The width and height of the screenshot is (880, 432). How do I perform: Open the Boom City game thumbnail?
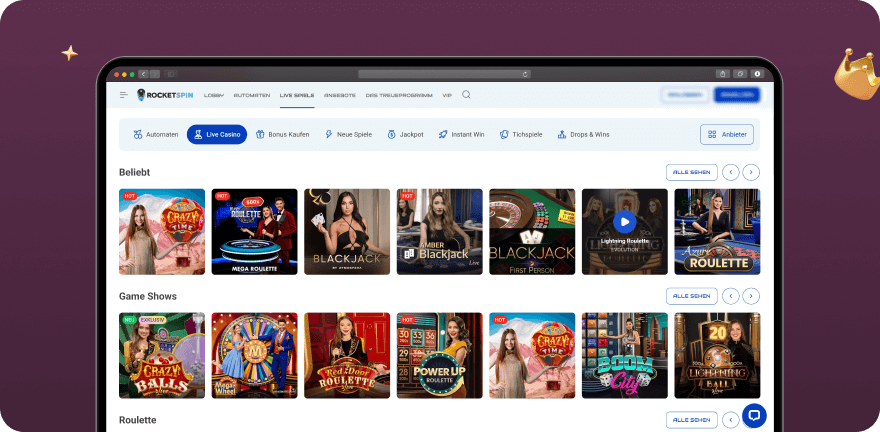[x=624, y=355]
